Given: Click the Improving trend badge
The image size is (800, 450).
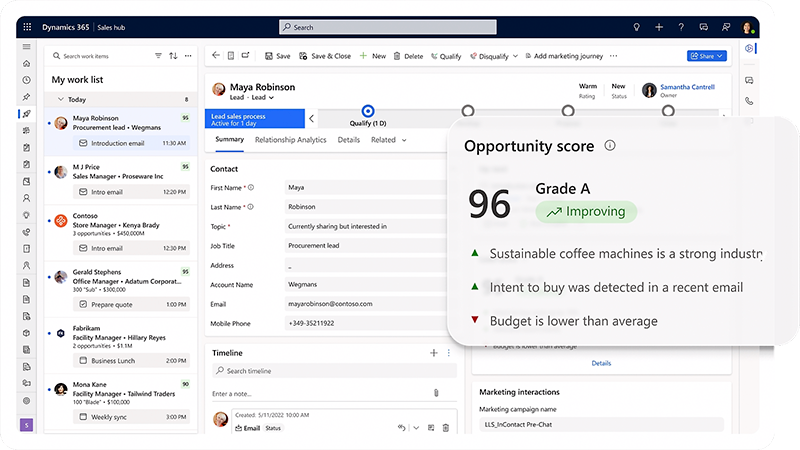Looking at the screenshot, I should point(586,212).
